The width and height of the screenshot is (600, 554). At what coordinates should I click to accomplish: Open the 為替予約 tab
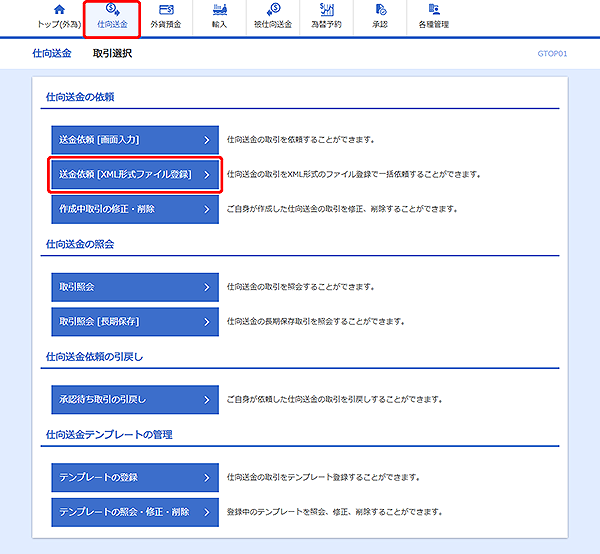click(x=326, y=18)
